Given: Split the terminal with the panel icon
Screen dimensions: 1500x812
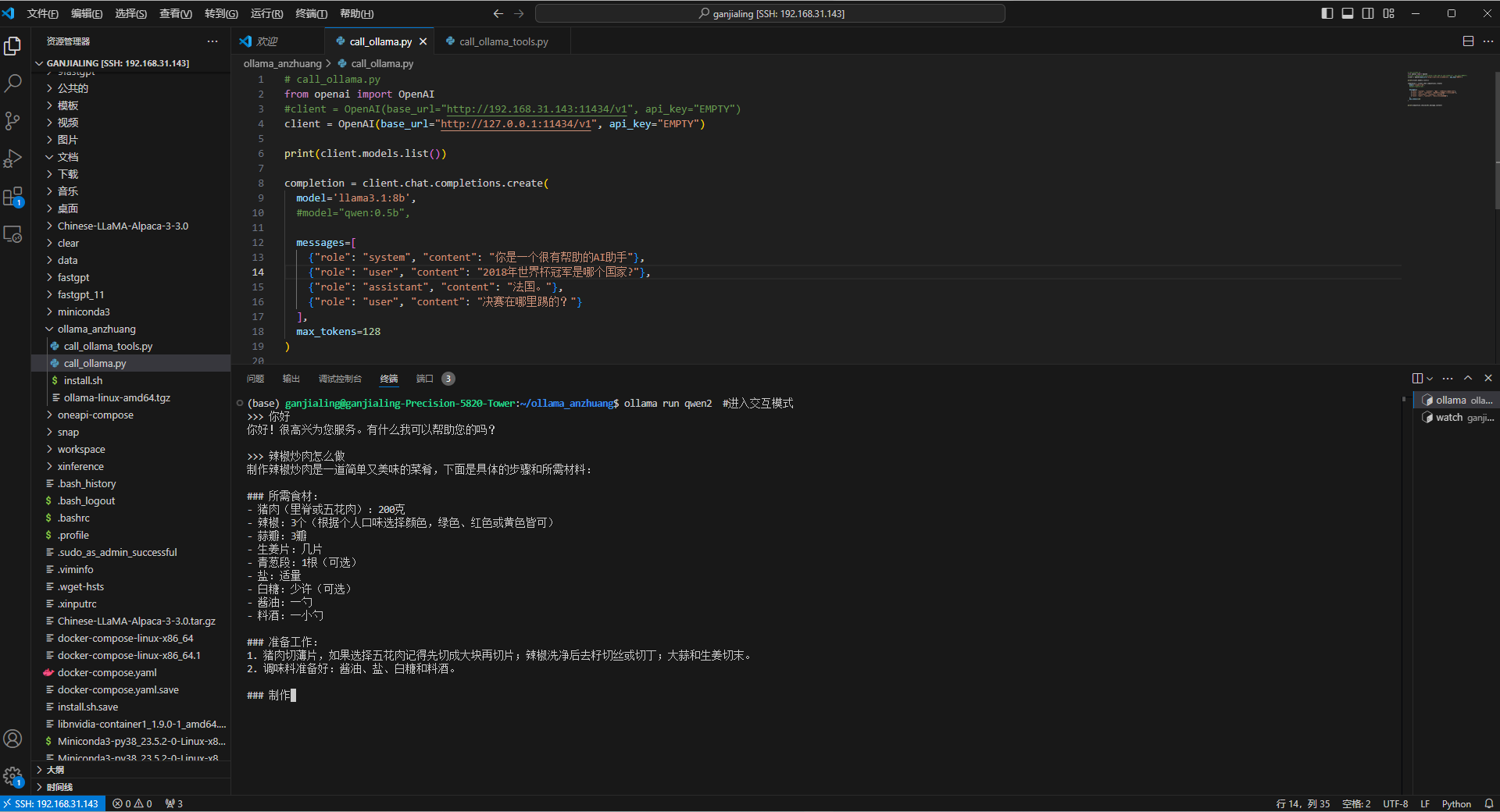Looking at the screenshot, I should (1417, 379).
